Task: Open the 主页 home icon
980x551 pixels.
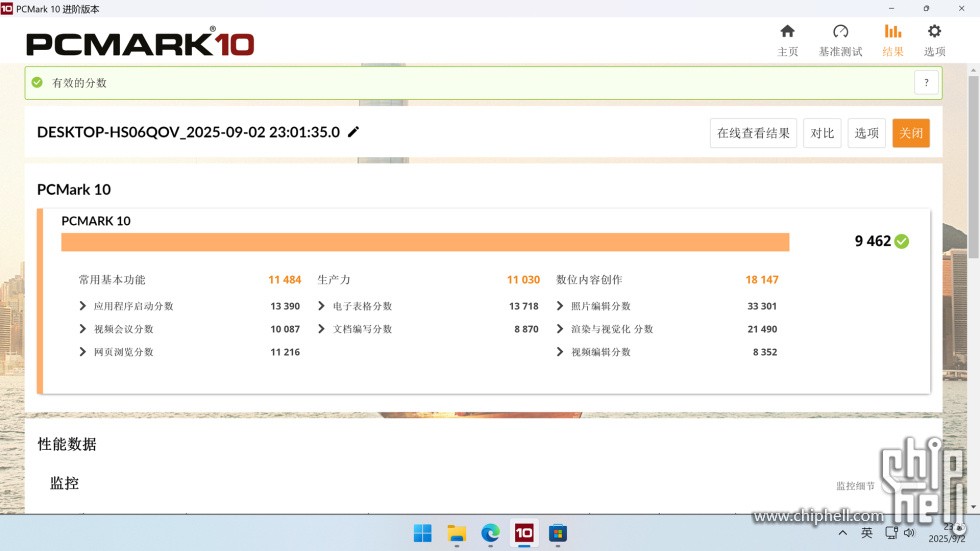Action: coord(787,32)
